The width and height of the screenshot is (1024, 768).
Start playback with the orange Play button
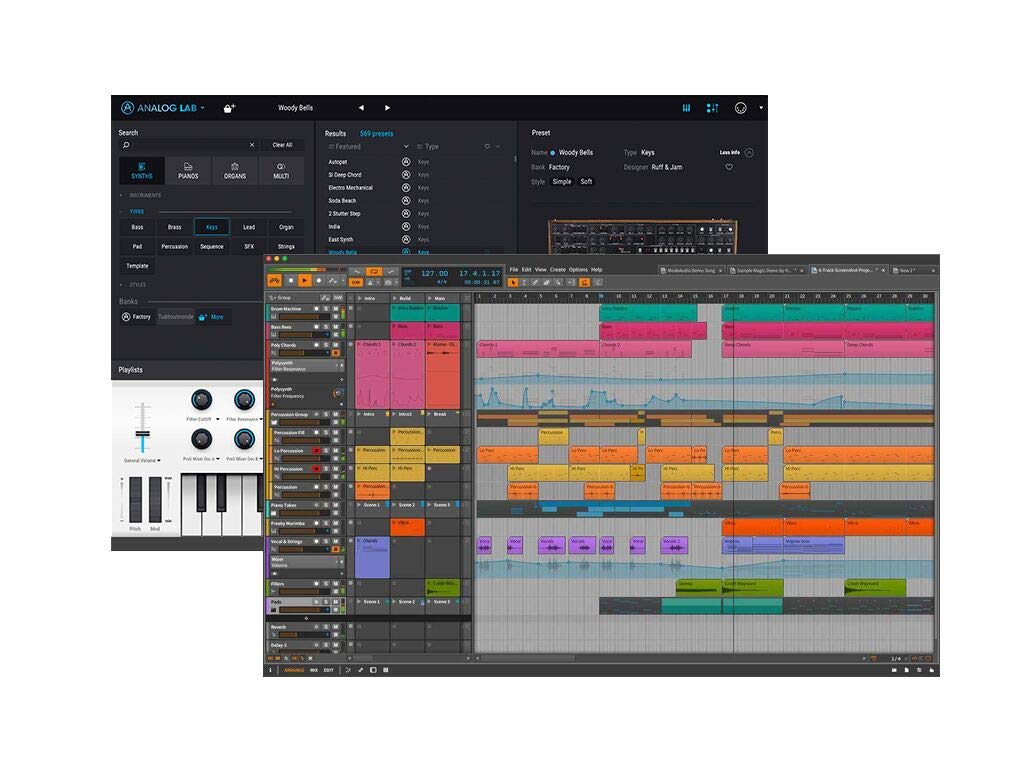(x=304, y=281)
